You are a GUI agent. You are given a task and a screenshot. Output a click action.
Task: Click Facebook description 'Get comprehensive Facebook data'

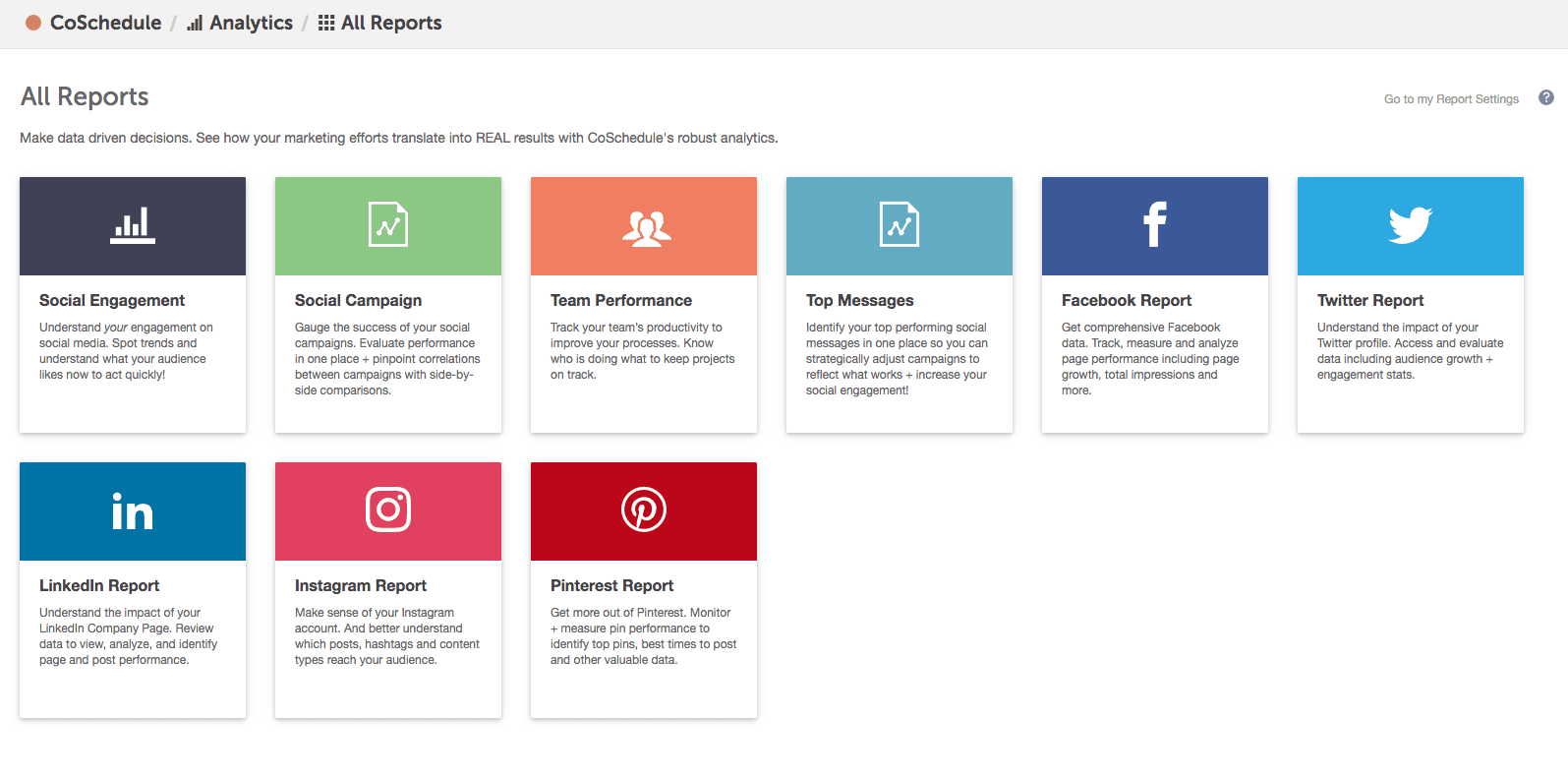[x=1150, y=359]
